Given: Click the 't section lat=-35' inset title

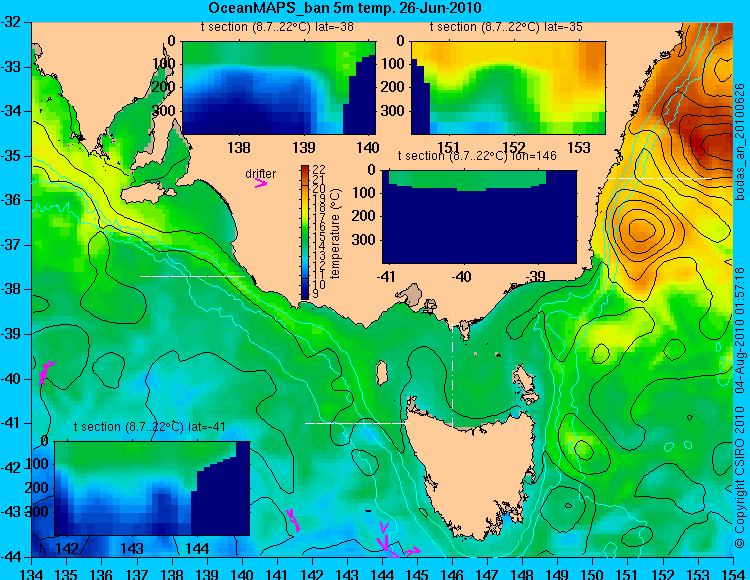Looking at the screenshot, I should tap(506, 27).
